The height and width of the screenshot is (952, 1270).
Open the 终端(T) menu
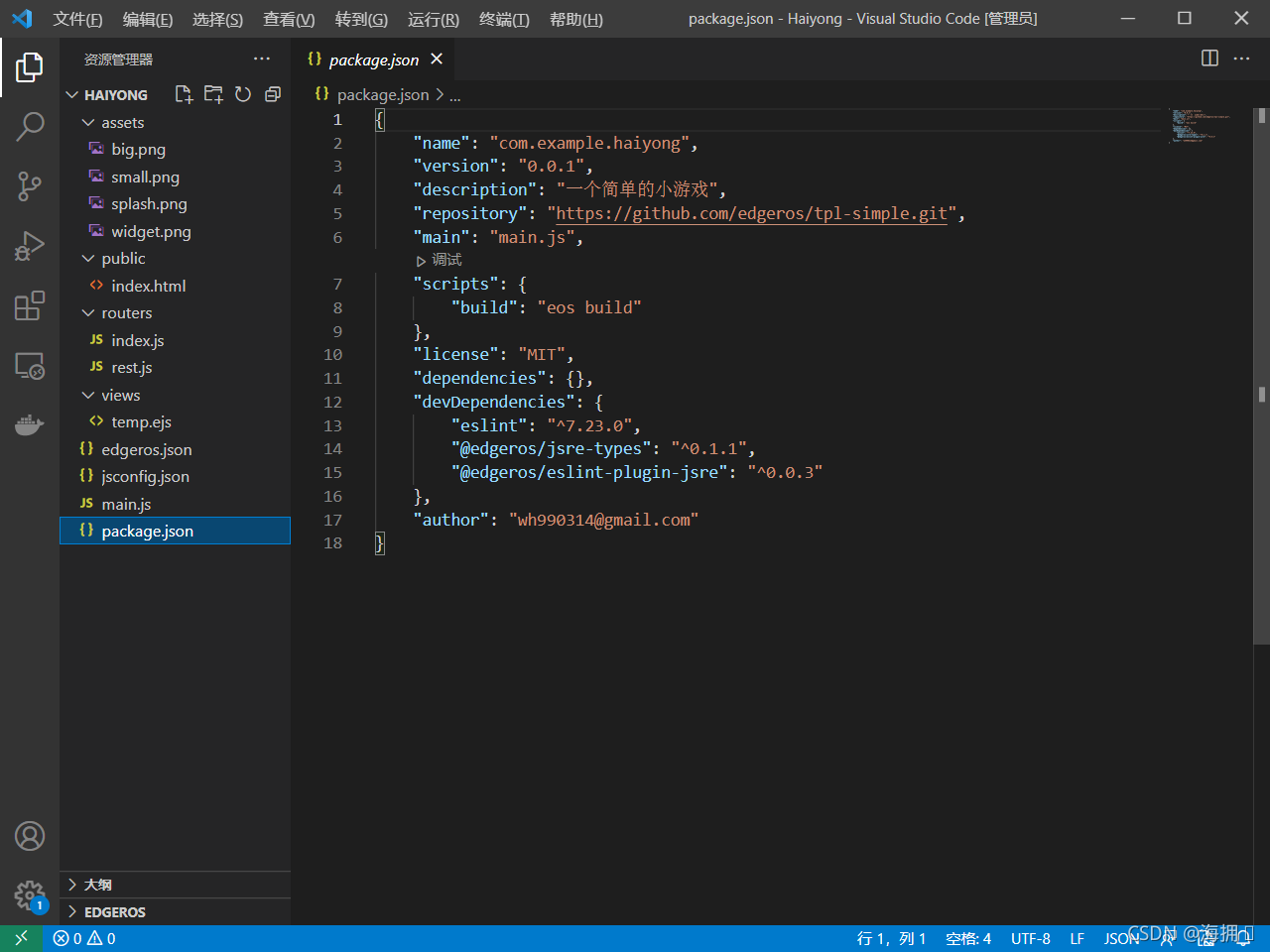[x=504, y=19]
